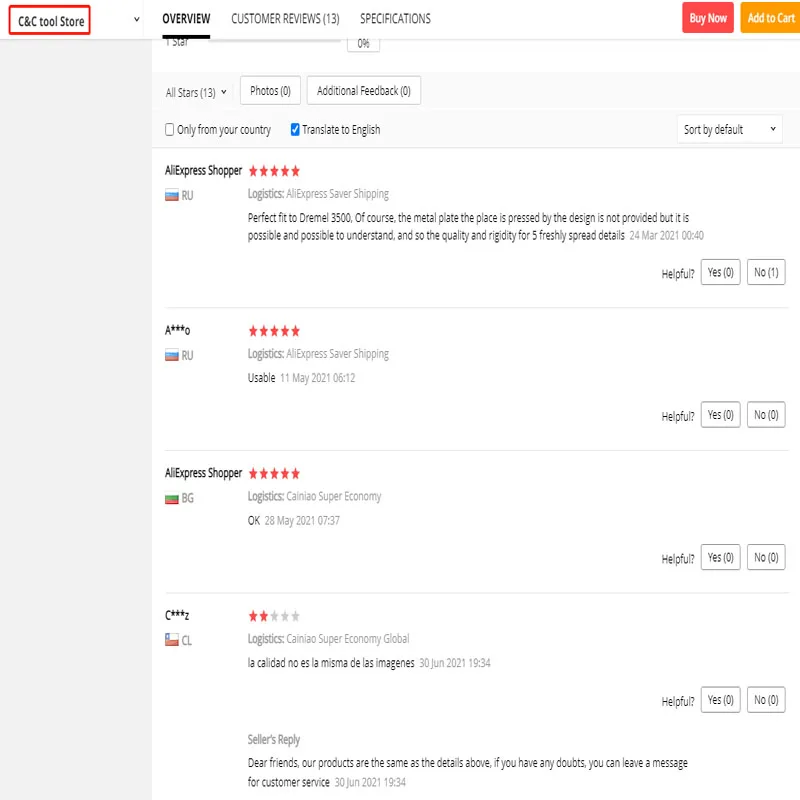The image size is (800, 800).
Task: Go to the Specifications tab
Action: tap(395, 19)
